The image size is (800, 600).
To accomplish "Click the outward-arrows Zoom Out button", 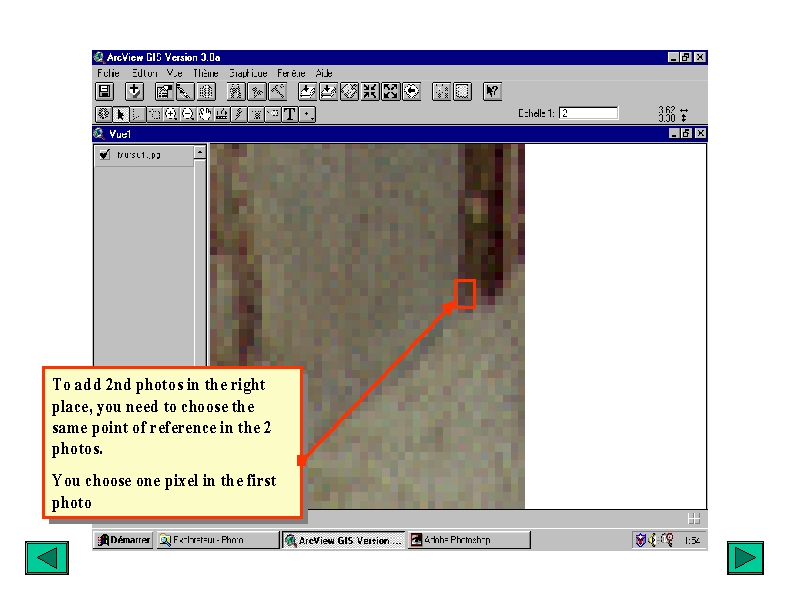I will click(x=390, y=92).
